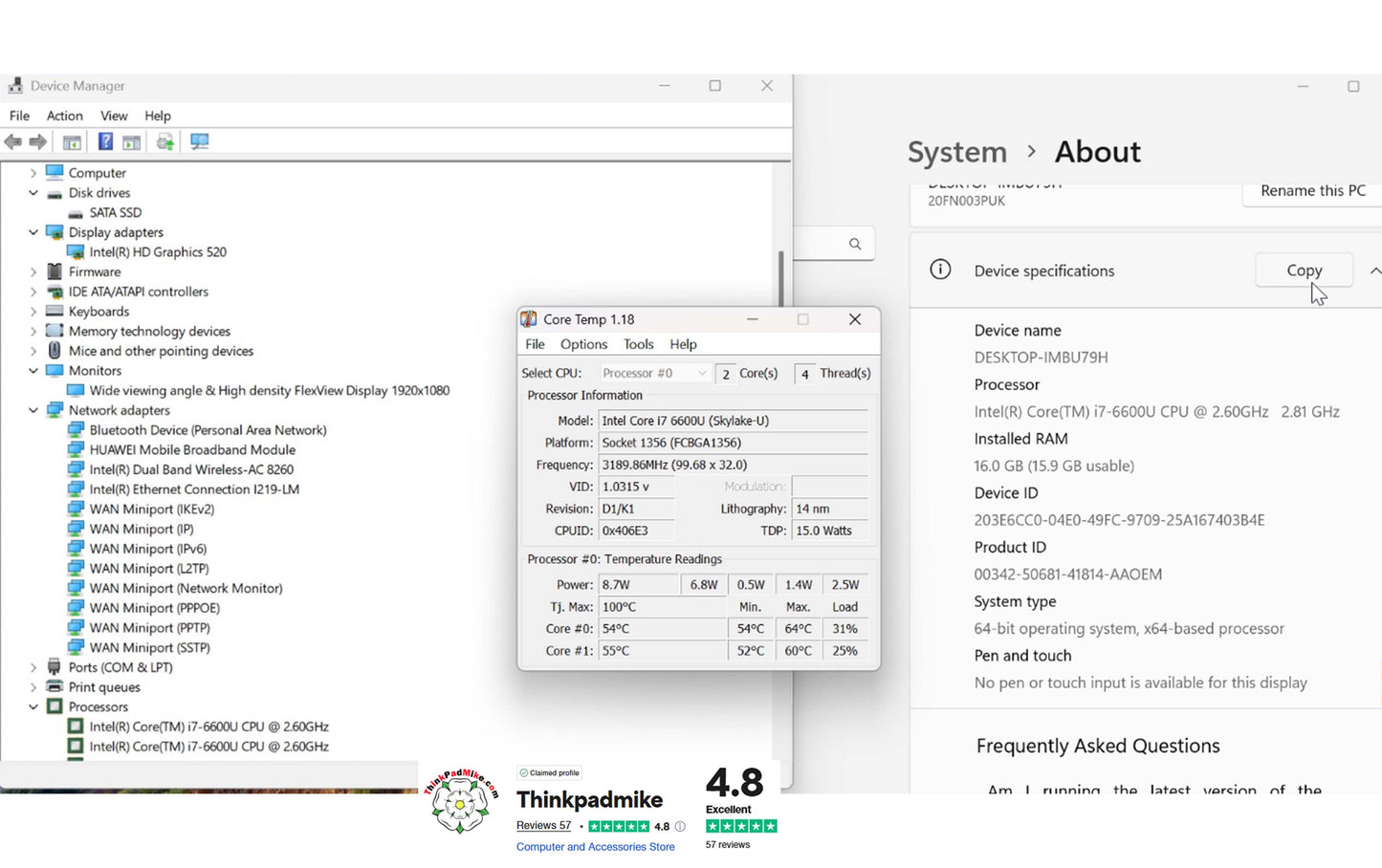Viewport: 1382px width, 868px height.
Task: Click the Back arrow in Device Manager toolbar
Action: [x=13, y=142]
